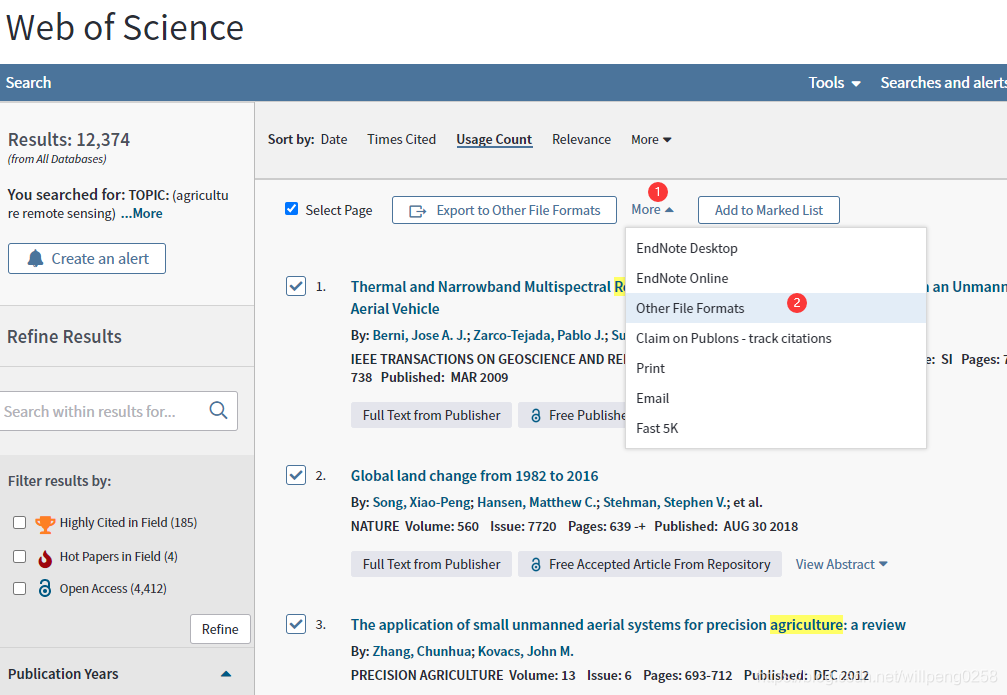
Task: Collapse the Publication Years section
Action: [x=225, y=674]
